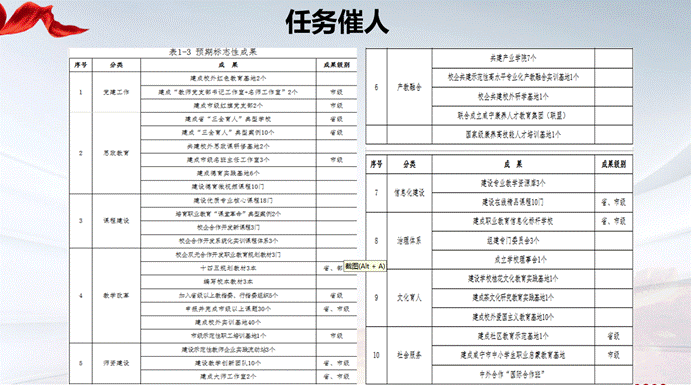Click the 课程建设 category cell
The image size is (691, 385).
pos(116,221)
